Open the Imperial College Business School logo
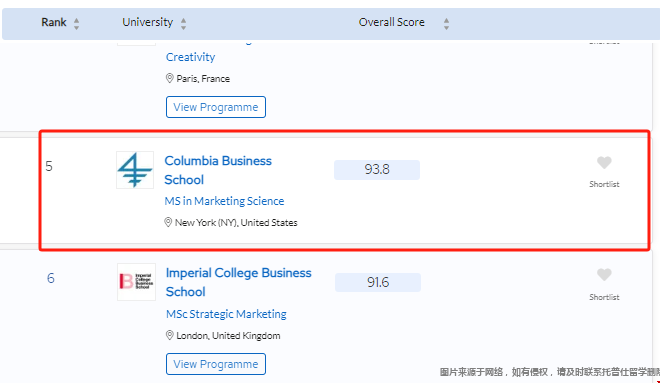The width and height of the screenshot is (660, 383). (x=136, y=282)
